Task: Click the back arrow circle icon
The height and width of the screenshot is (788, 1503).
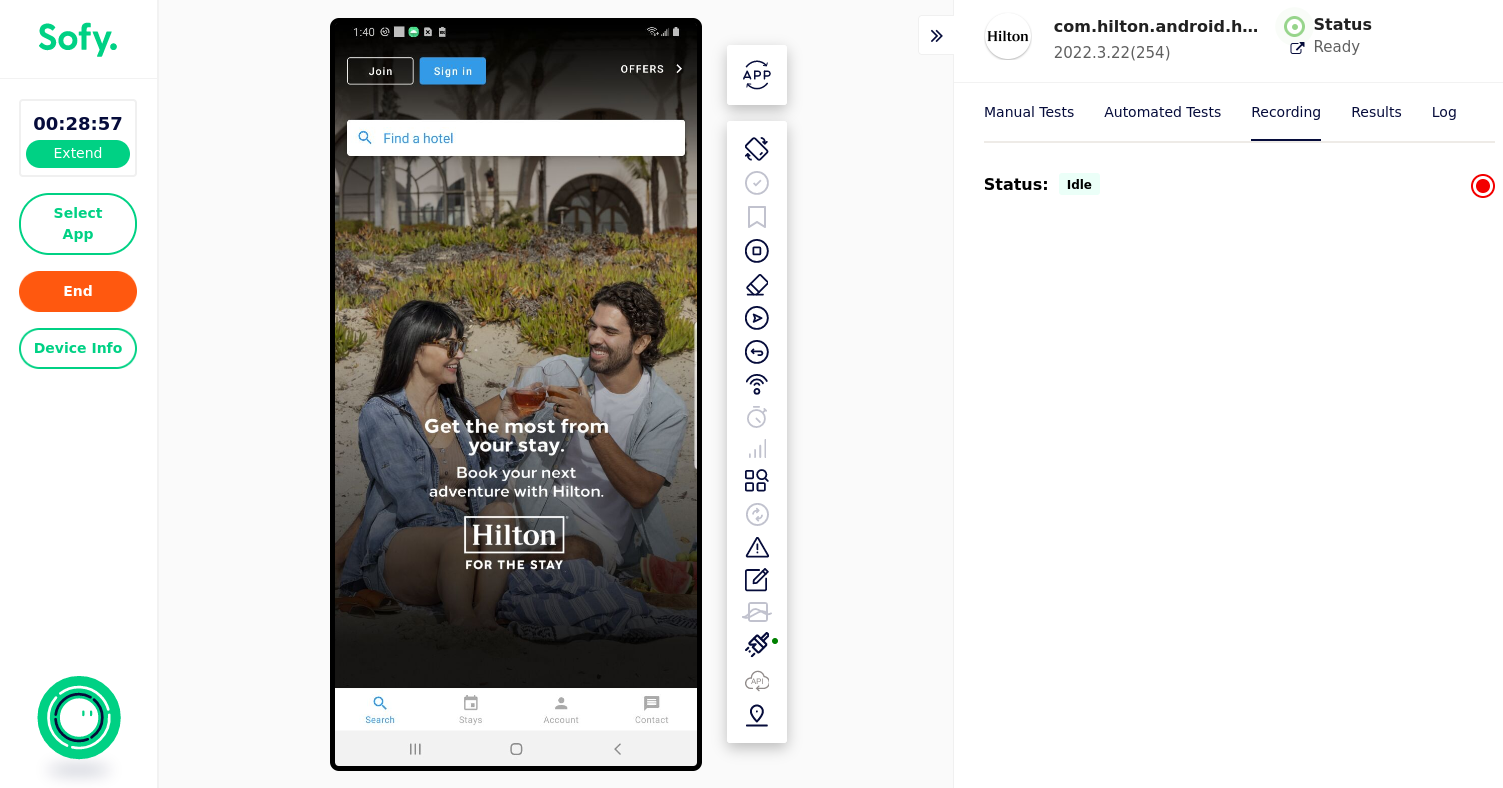Action: coord(757,352)
